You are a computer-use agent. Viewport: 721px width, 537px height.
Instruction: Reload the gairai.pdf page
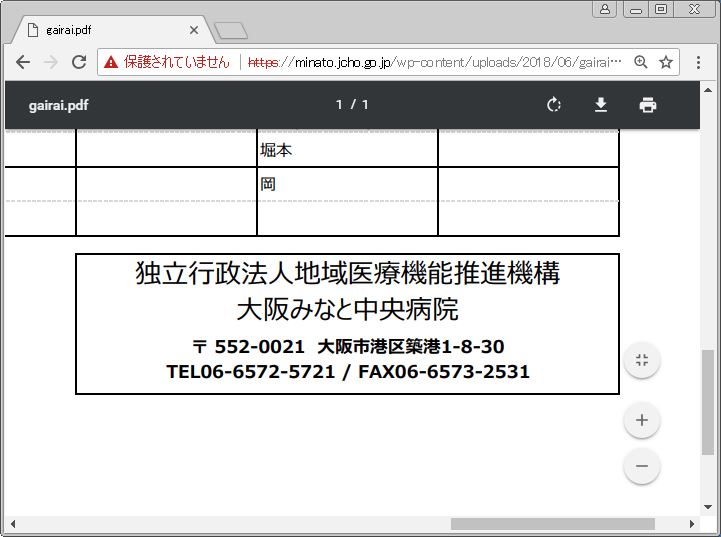tap(79, 62)
